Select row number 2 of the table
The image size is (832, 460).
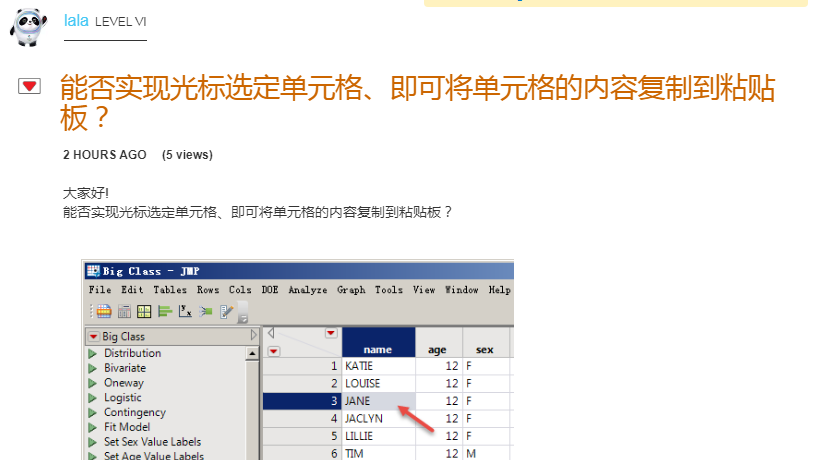pyautogui.click(x=302, y=384)
